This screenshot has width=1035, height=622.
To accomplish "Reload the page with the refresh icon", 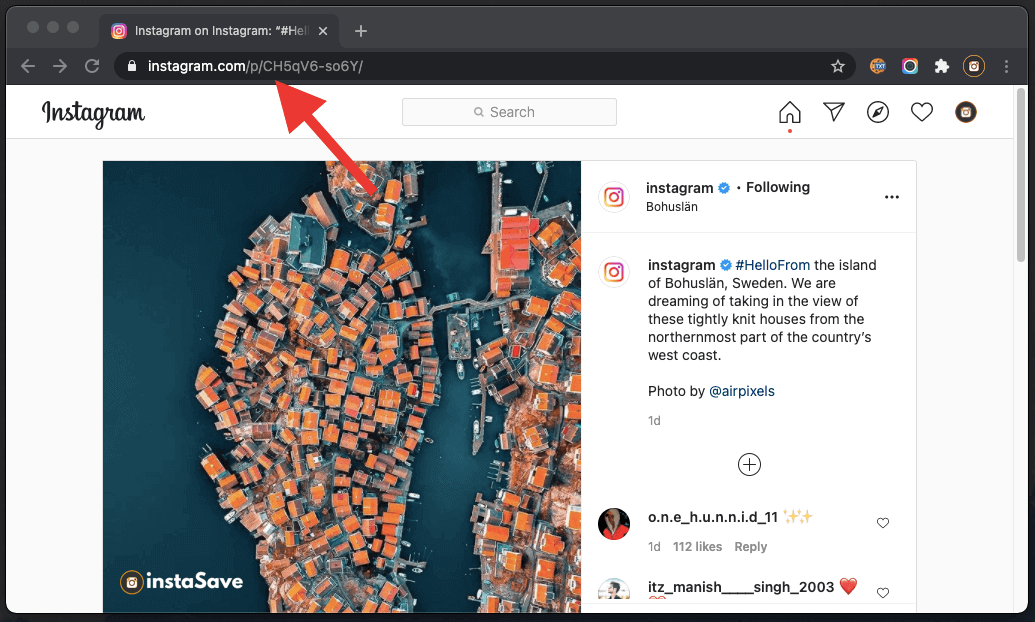I will tap(92, 65).
